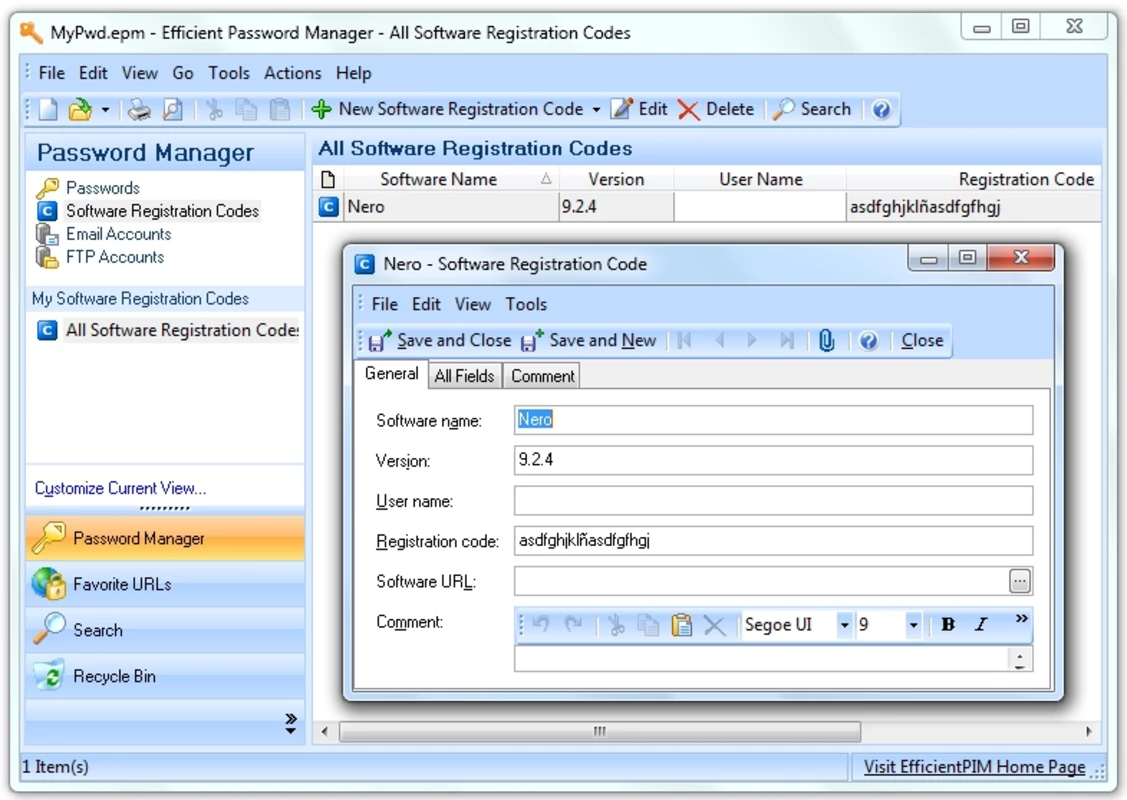The width and height of the screenshot is (1127, 800).
Task: Click the Previous record arrow icon
Action: (719, 341)
